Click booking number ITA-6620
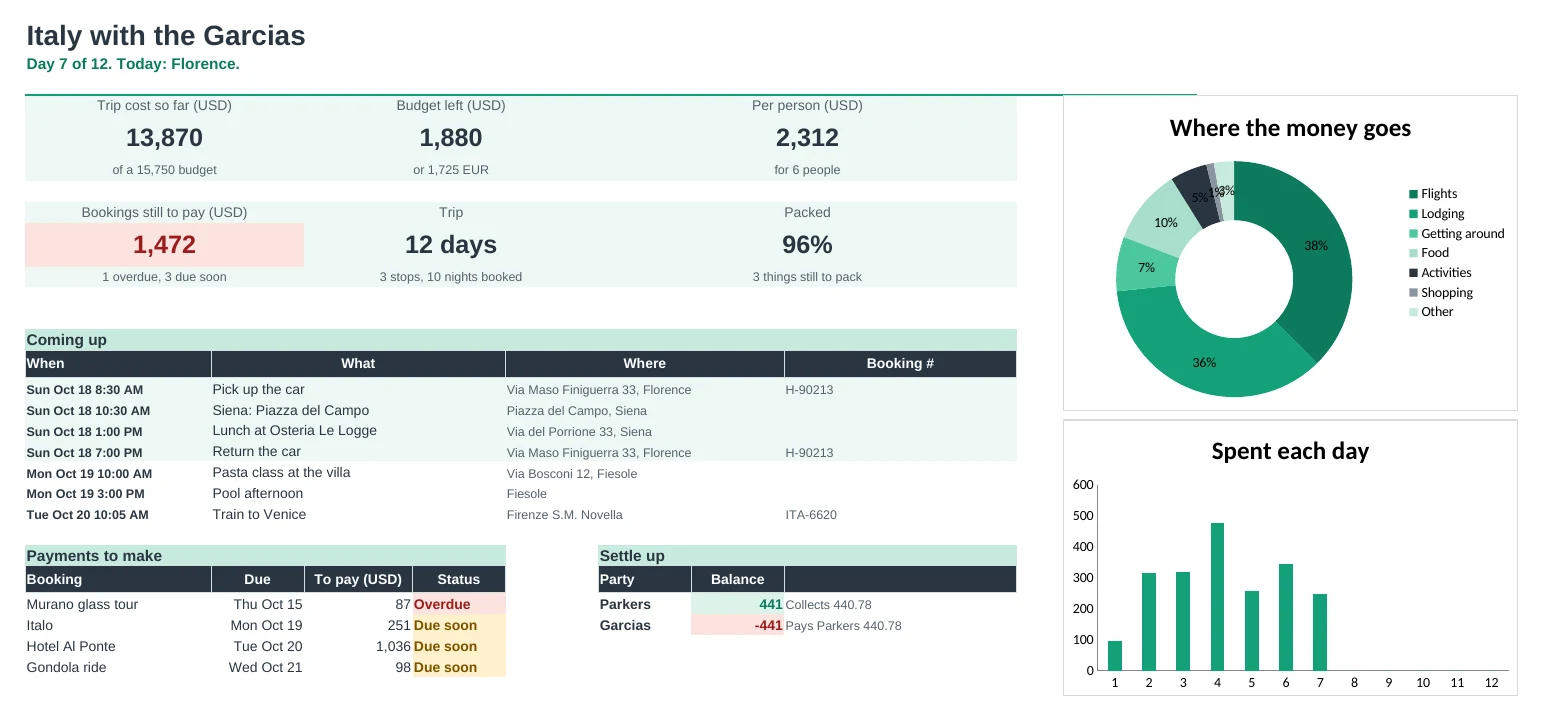The height and width of the screenshot is (720, 1542). [811, 515]
